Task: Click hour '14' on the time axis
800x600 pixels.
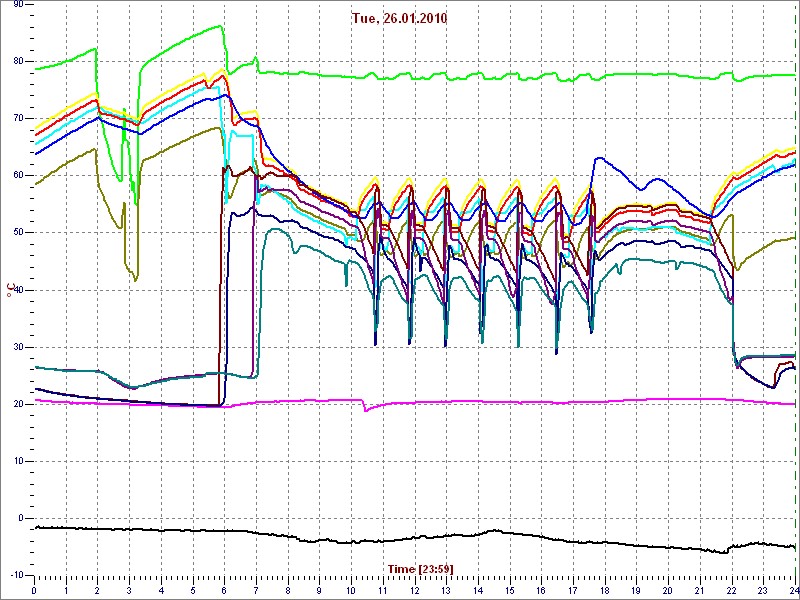Action: 478,589
